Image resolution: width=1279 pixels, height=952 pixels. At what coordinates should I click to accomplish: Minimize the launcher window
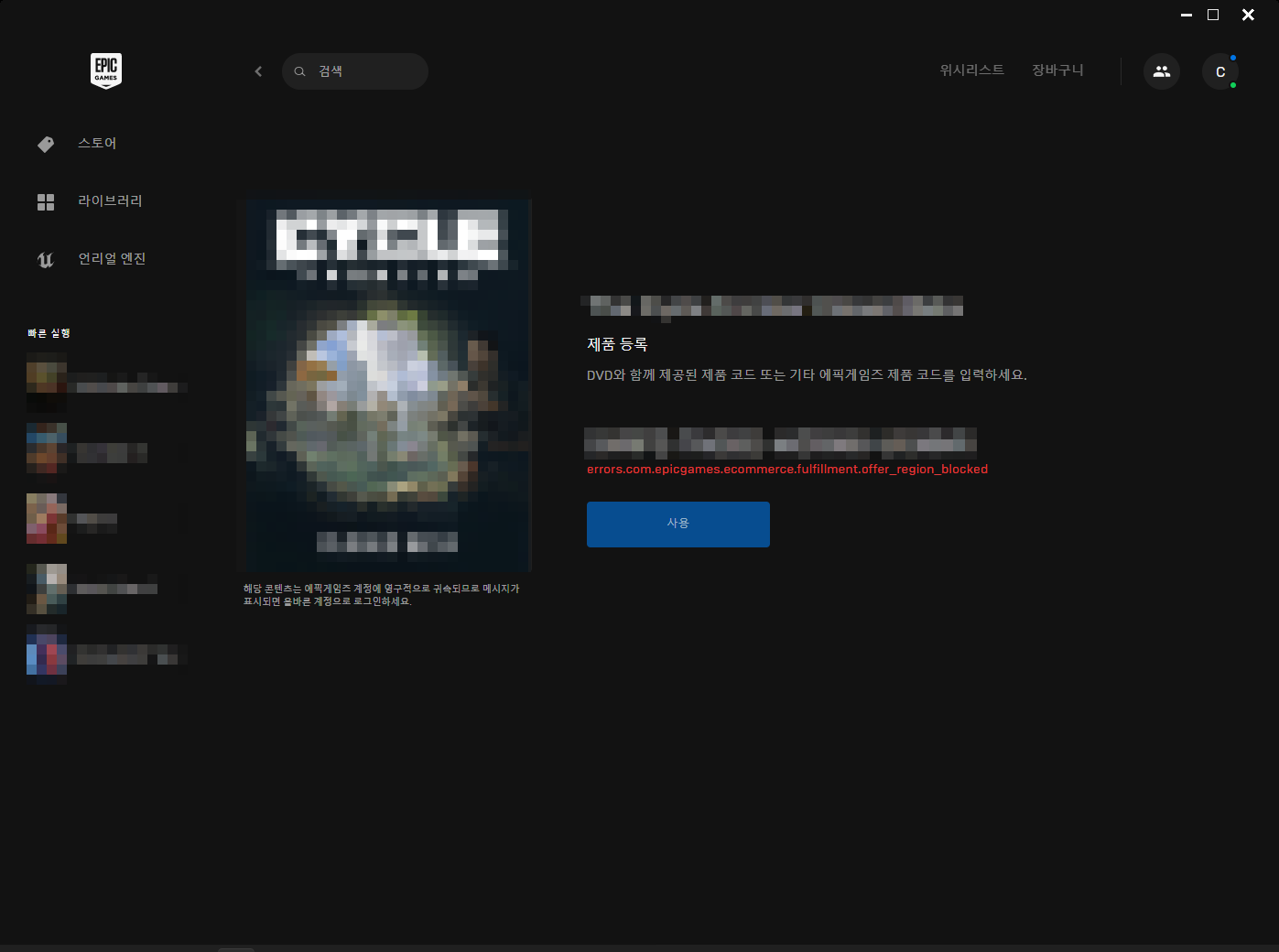(1187, 15)
